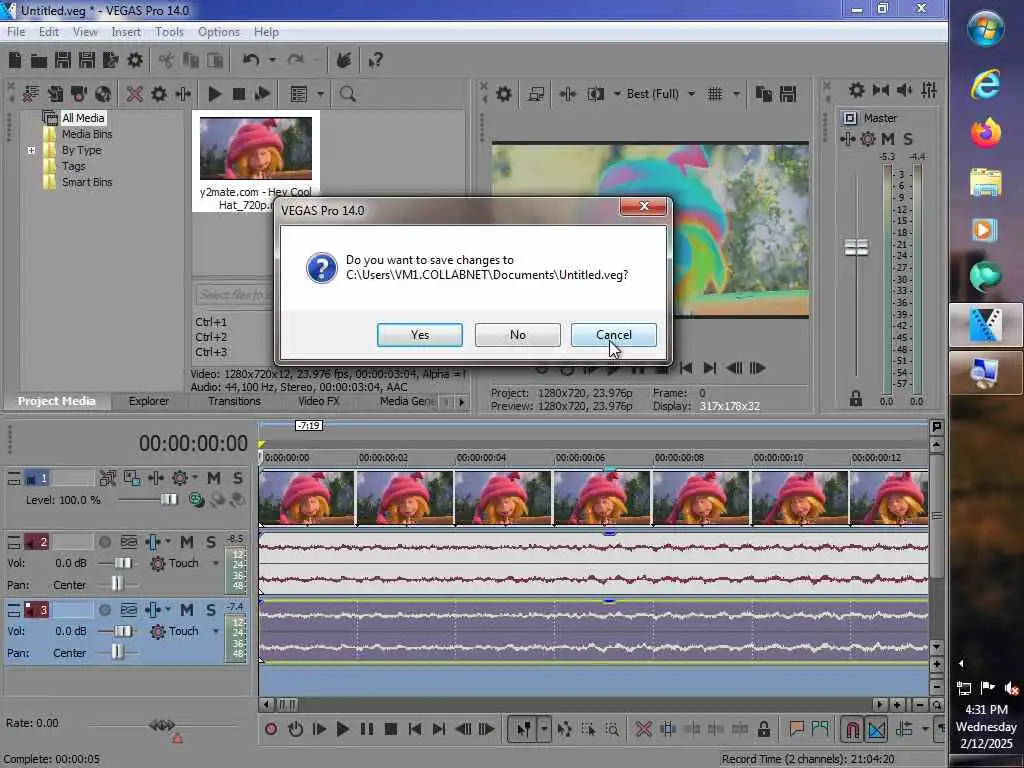The width and height of the screenshot is (1024, 768).
Task: Click Get Media from the Web globe icon
Action: coord(103,94)
